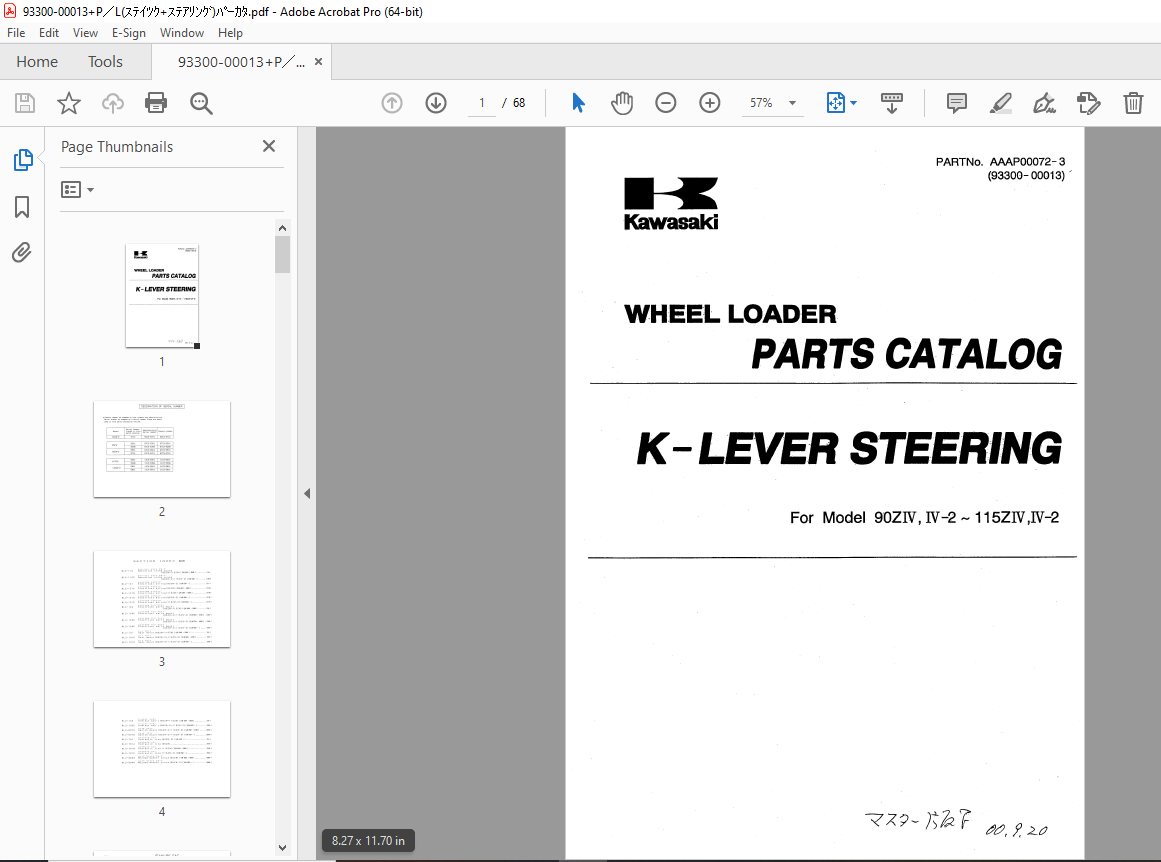Click the Zoom in plus icon
This screenshot has width=1161, height=862.
pos(710,103)
